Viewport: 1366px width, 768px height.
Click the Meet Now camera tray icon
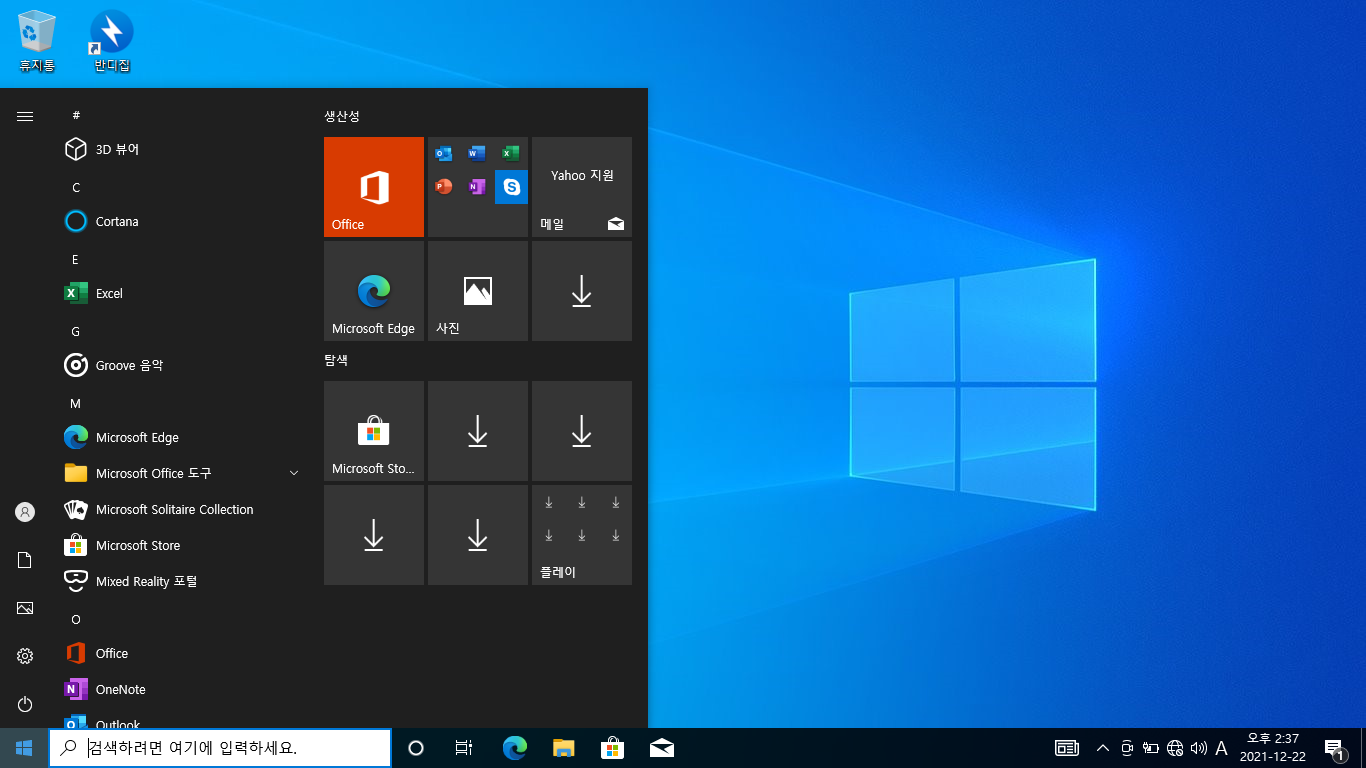pyautogui.click(x=1127, y=748)
